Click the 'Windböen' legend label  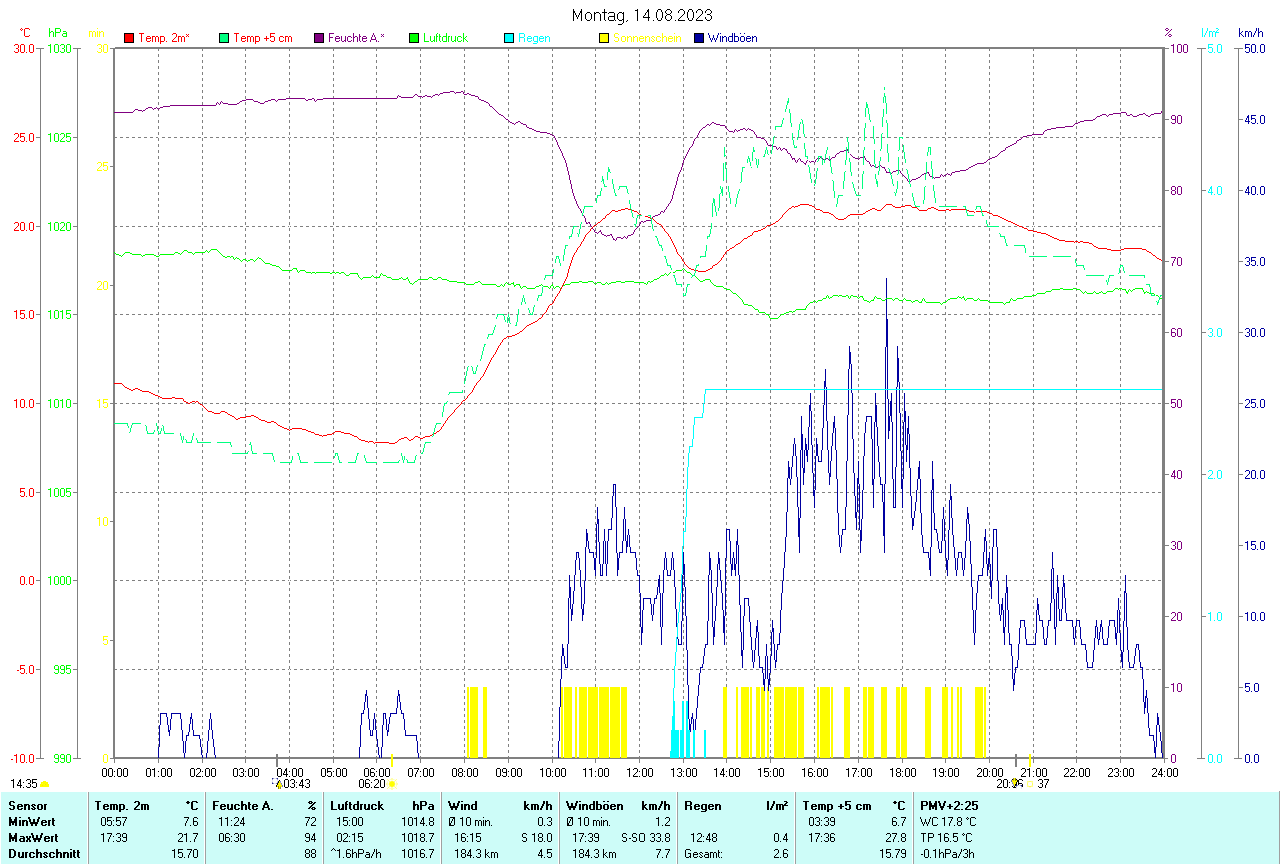732,38
